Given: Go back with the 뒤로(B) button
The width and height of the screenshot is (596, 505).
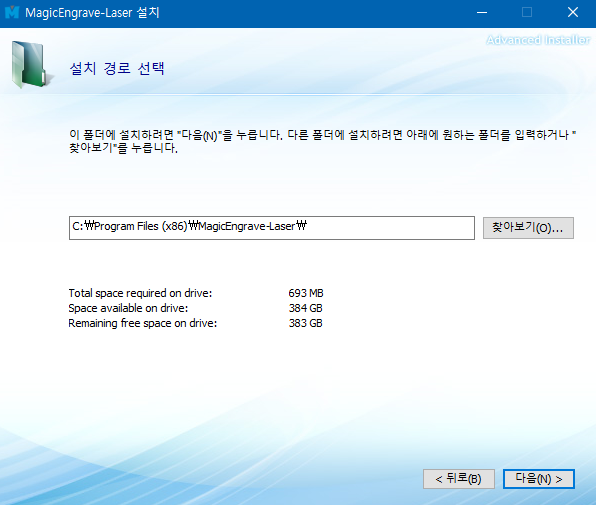Looking at the screenshot, I should 459,479.
